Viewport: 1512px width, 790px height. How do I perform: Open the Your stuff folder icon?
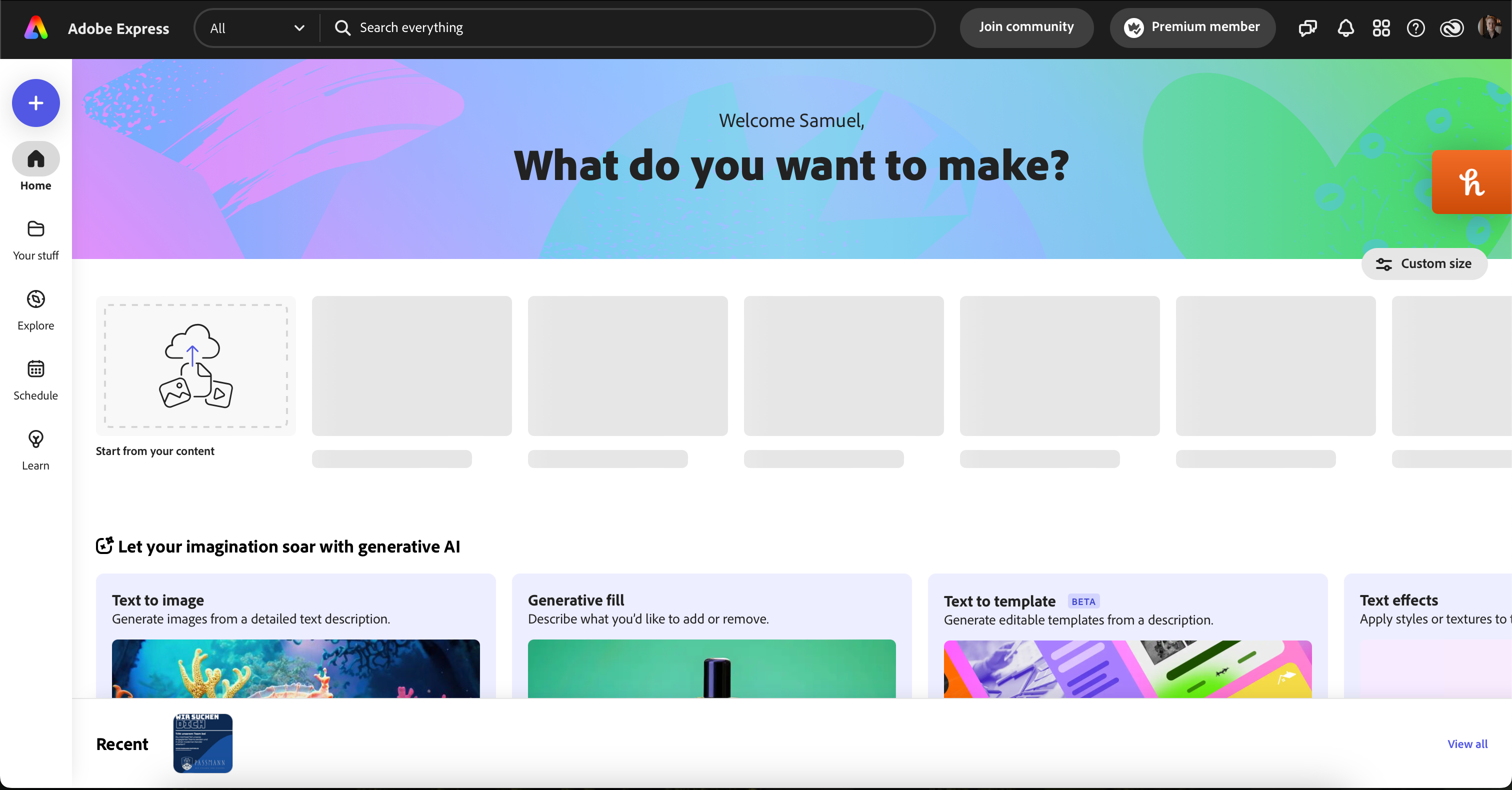coord(36,229)
